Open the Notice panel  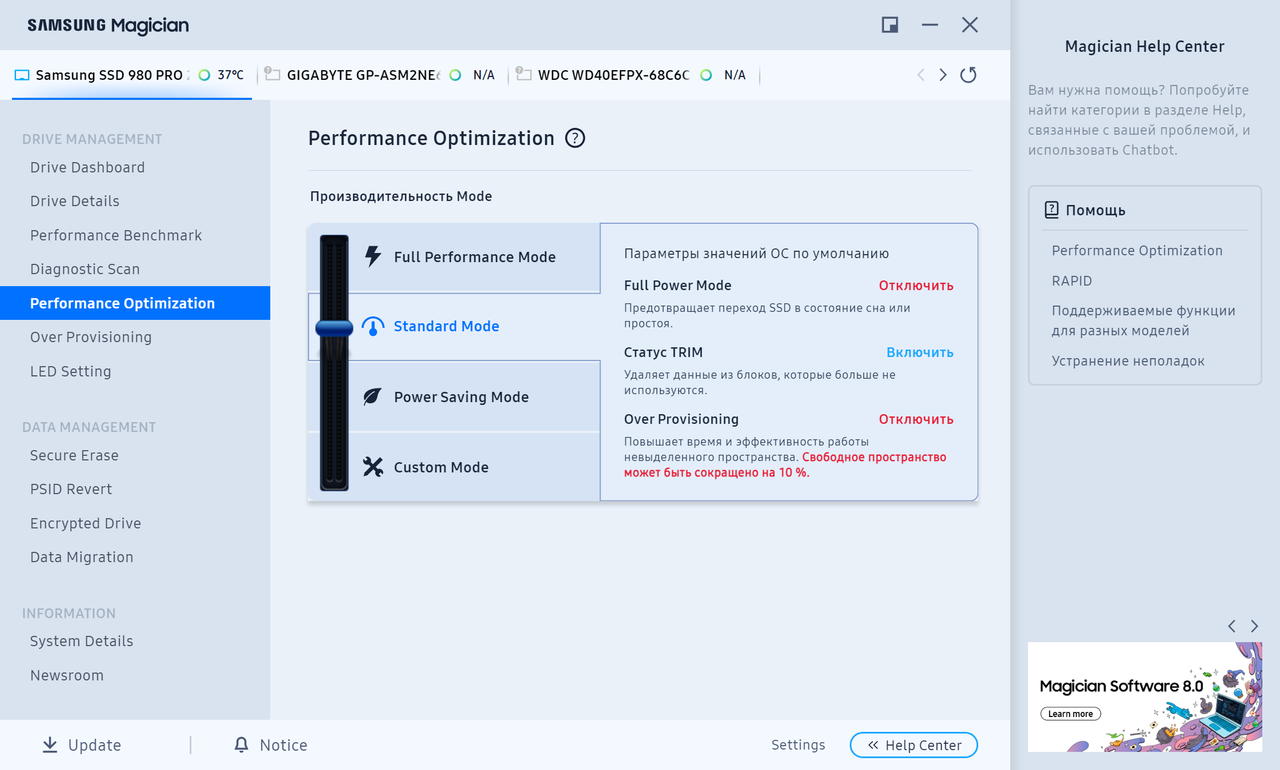(x=271, y=745)
